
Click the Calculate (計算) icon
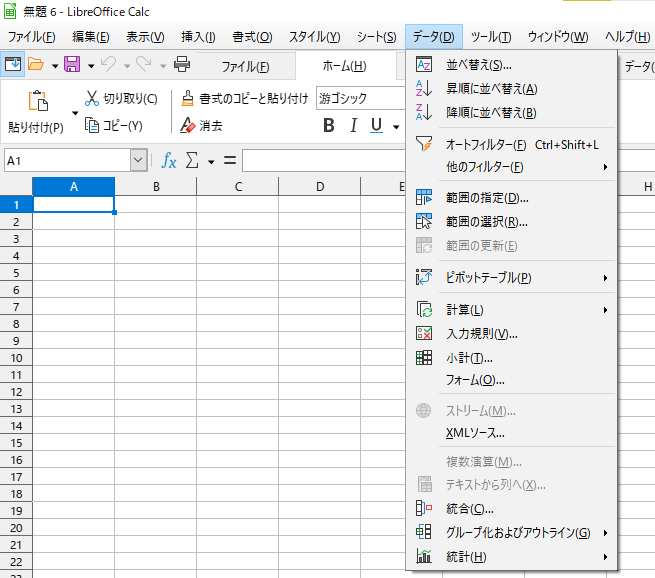424,309
